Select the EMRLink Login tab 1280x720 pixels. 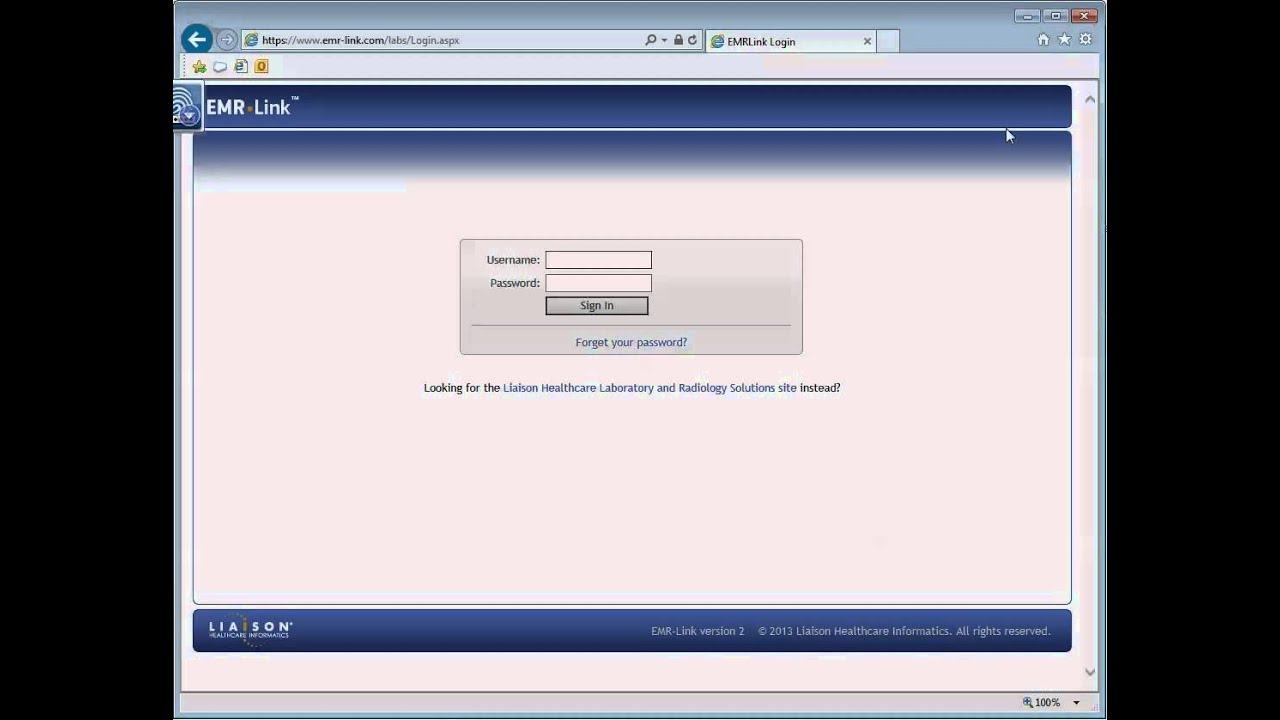[x=790, y=41]
